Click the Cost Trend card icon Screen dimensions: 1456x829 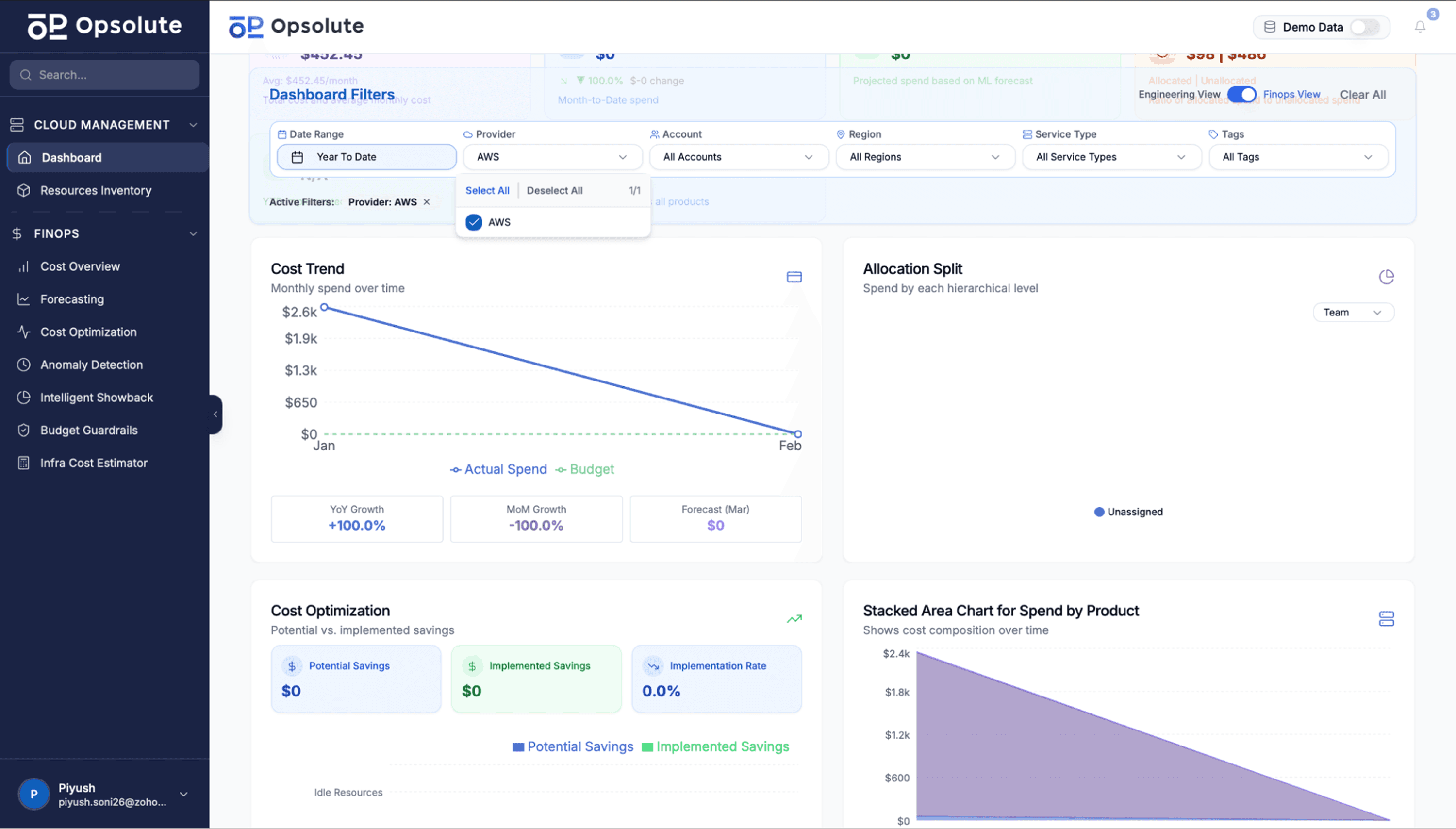794,277
